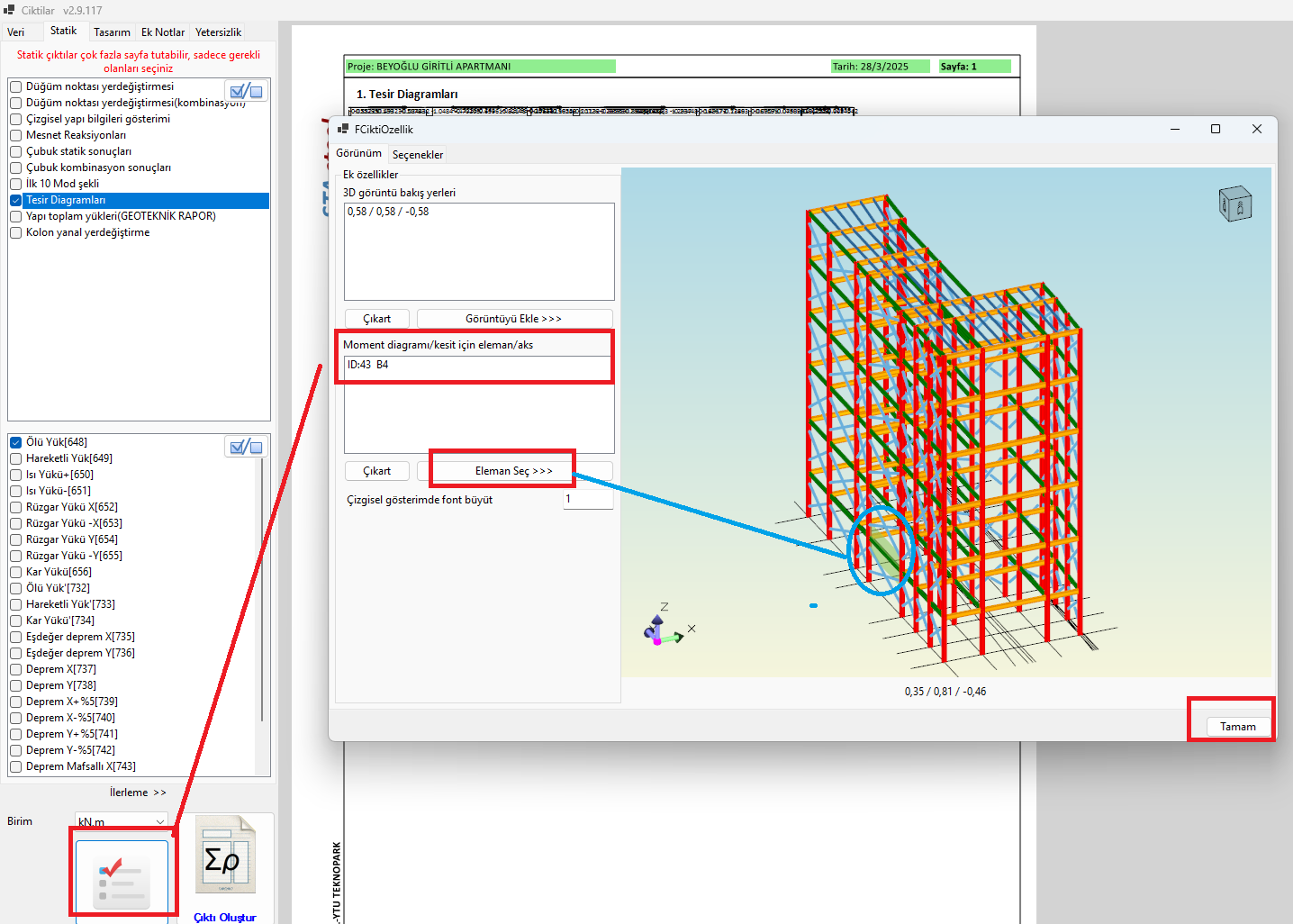Click the select-all toggle icon above output list
The height and width of the screenshot is (924, 1293).
coord(246,91)
